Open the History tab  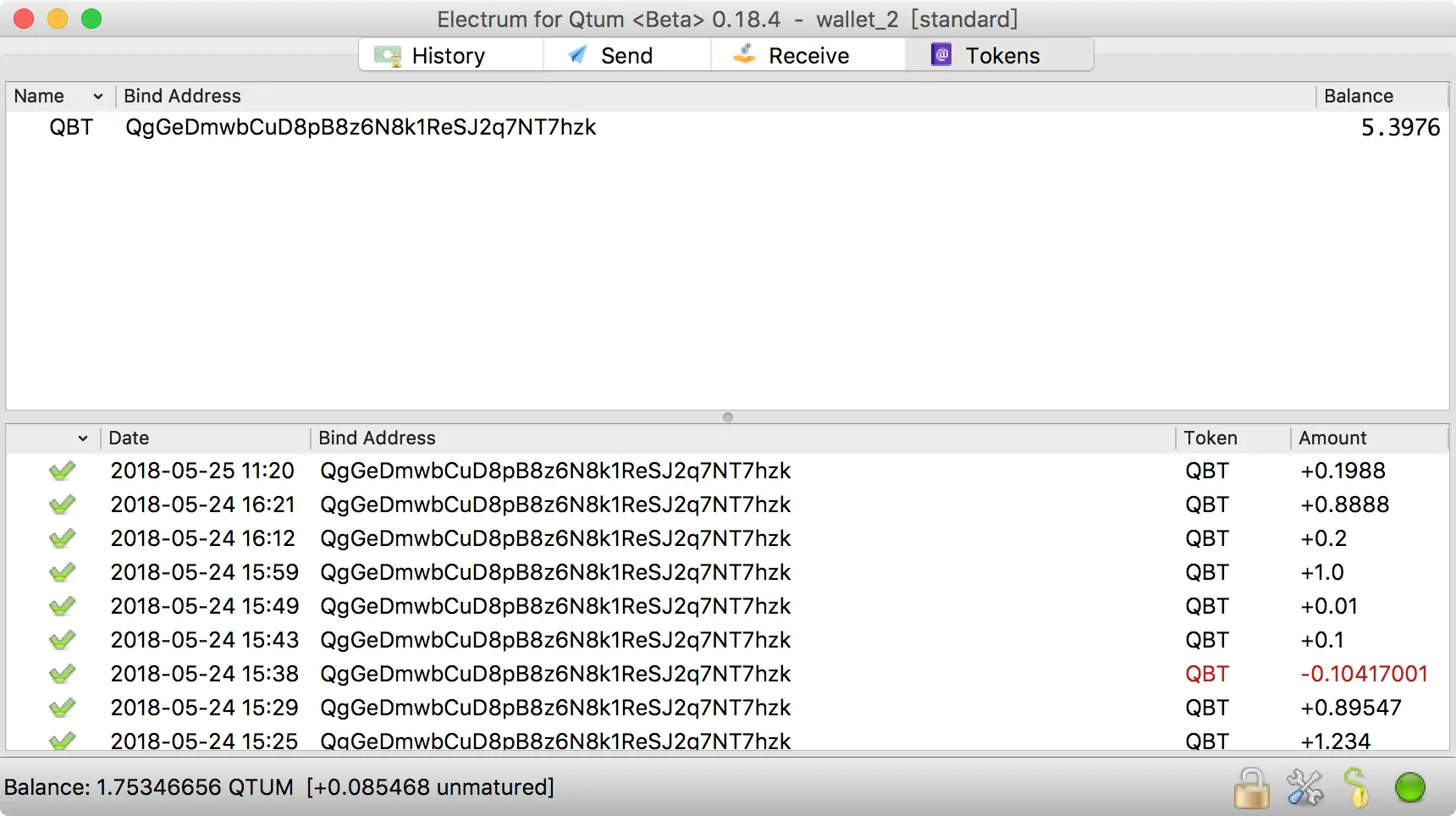[x=450, y=56]
